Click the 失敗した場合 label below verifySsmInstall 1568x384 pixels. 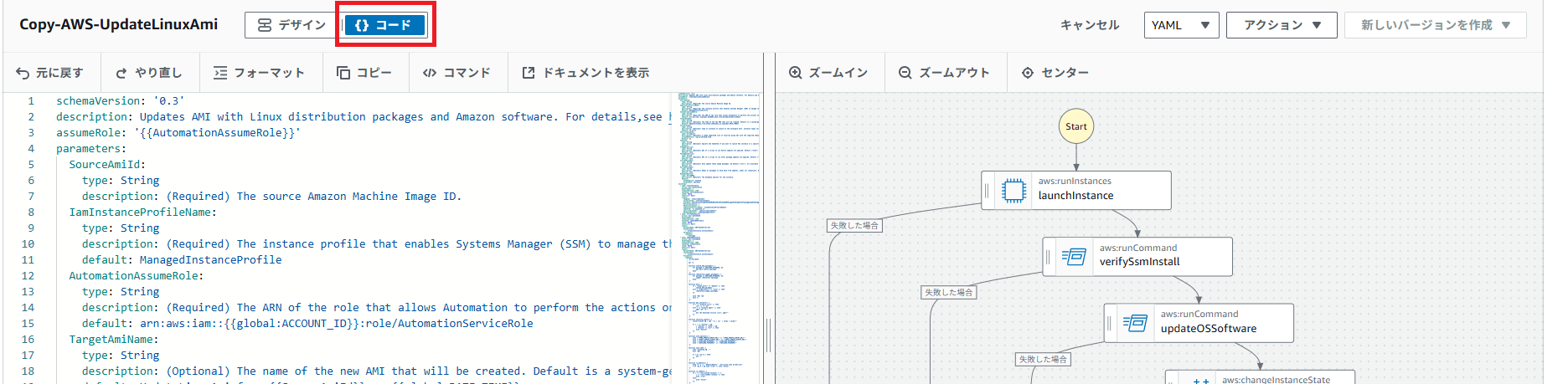coord(948,292)
